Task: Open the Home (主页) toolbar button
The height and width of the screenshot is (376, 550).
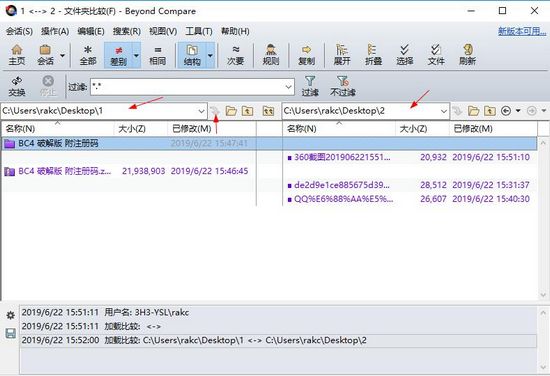Action: pos(16,55)
